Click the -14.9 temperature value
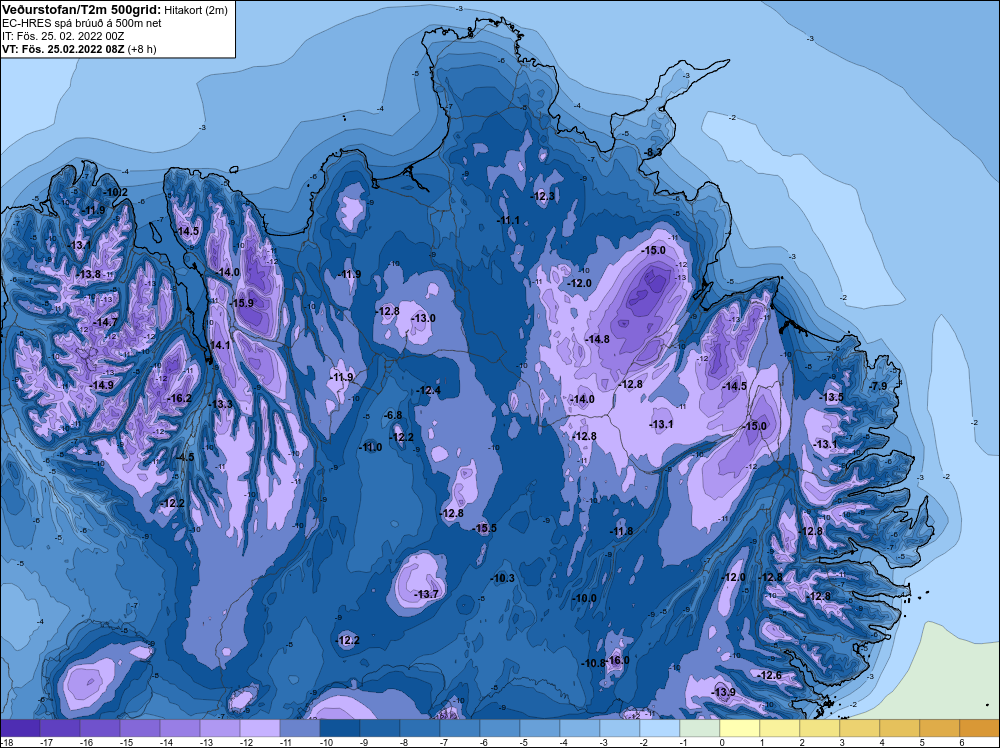1000x748 pixels. (x=102, y=386)
